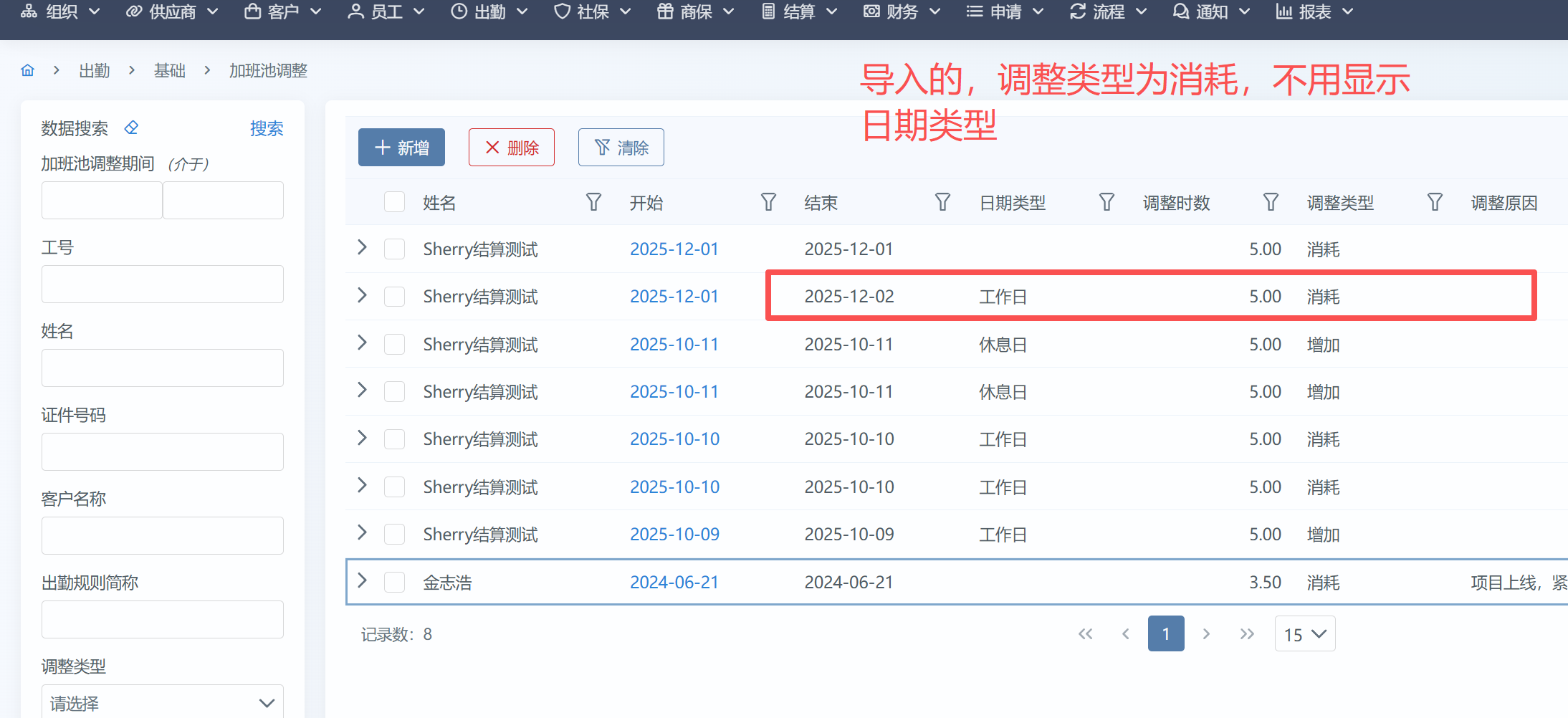Open filter icon for 日期类型 column
Screen dimensions: 1568x718
point(1106,202)
